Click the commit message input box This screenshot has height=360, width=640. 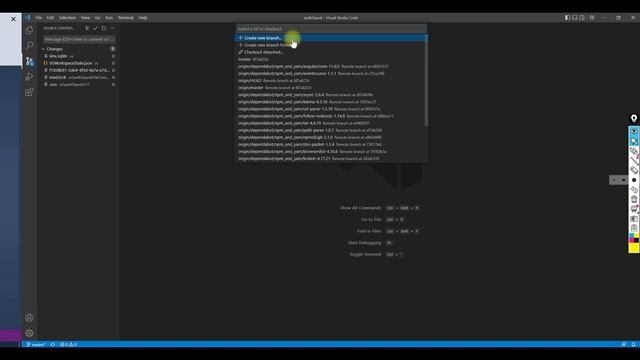click(x=79, y=39)
